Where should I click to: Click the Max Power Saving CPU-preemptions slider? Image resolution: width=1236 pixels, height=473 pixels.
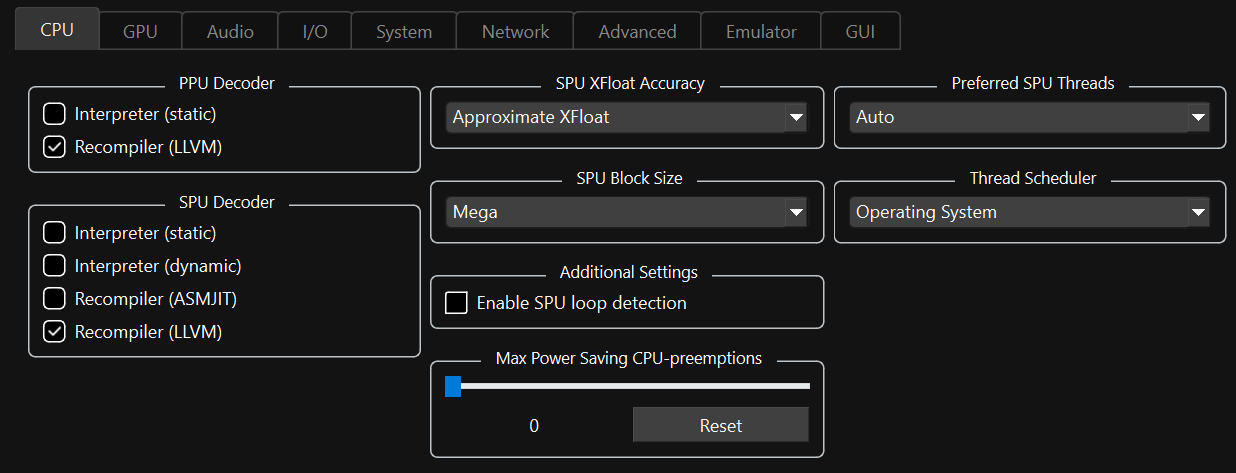(x=628, y=386)
